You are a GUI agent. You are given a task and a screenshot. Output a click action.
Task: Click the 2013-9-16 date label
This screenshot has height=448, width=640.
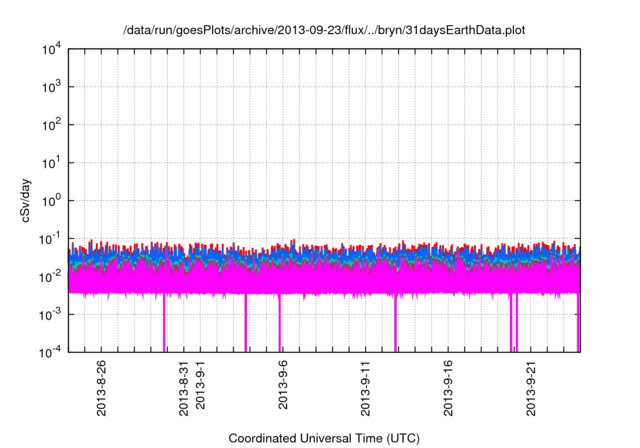click(x=448, y=388)
